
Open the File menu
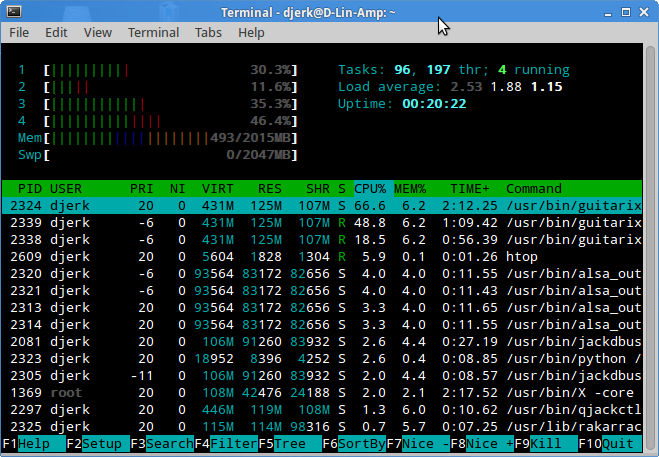click(x=19, y=32)
